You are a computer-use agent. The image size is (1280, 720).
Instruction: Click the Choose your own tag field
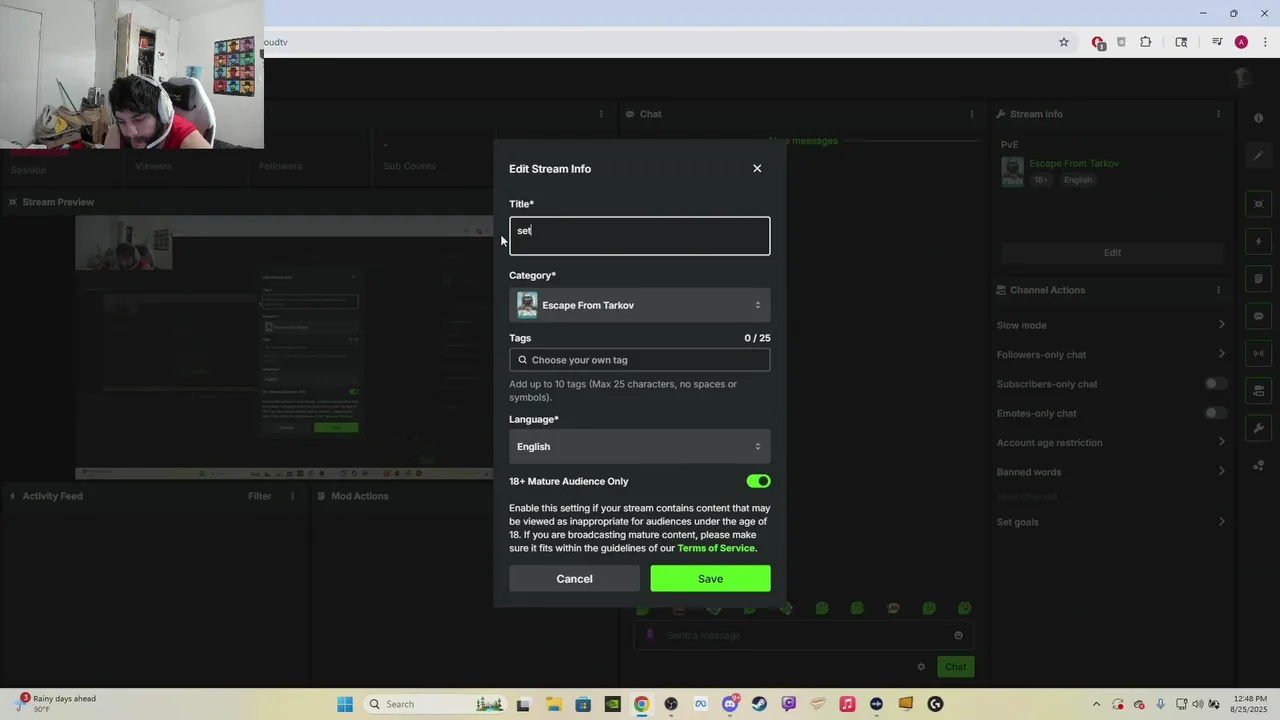click(639, 360)
